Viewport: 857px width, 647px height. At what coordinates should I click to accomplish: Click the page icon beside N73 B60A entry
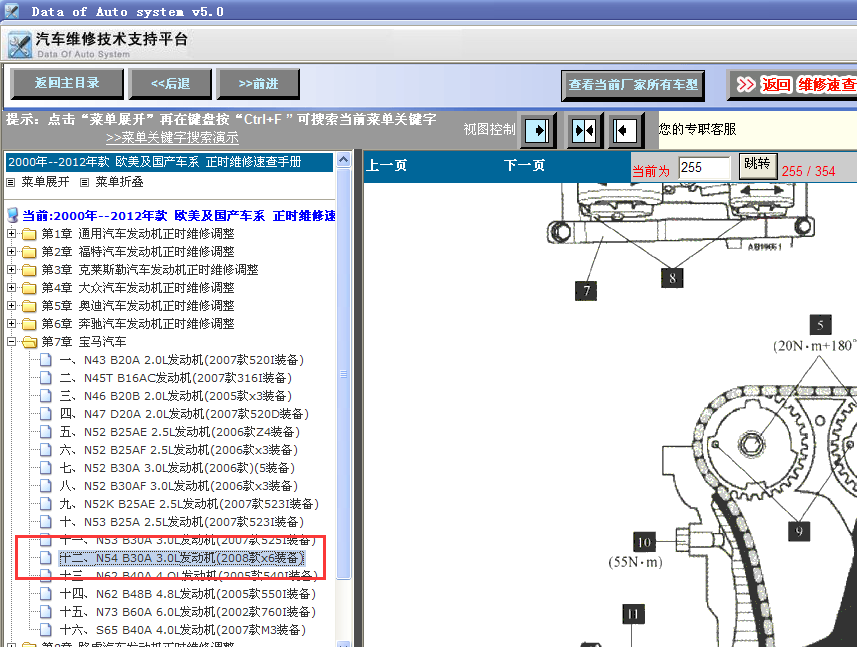(x=46, y=612)
